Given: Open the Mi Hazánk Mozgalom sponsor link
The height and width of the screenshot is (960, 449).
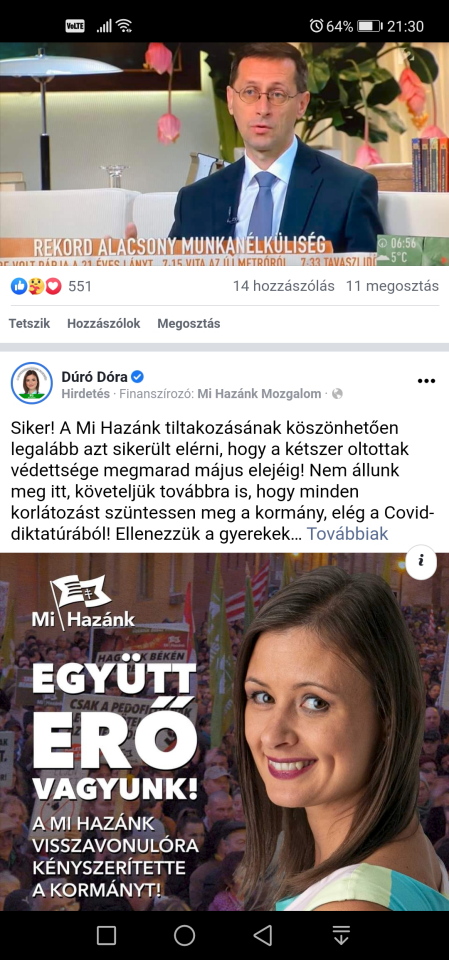Looking at the screenshot, I should point(259,394).
